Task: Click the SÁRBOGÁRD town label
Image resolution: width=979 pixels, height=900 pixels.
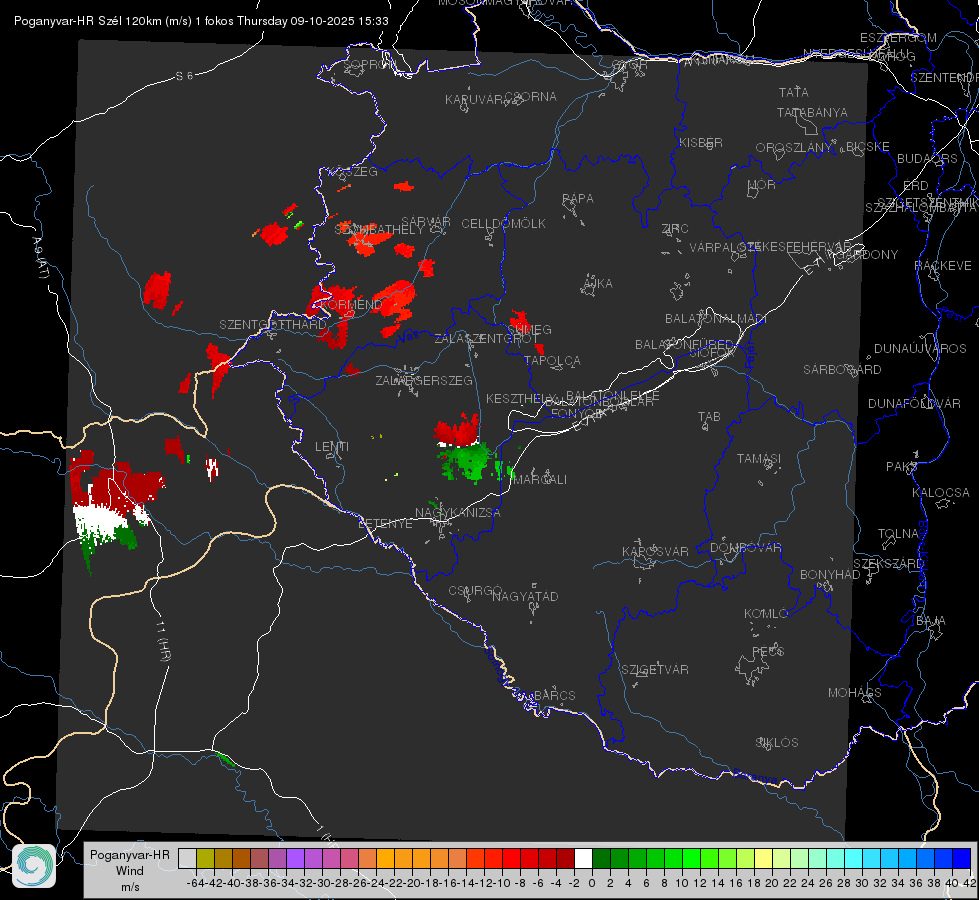Action: [842, 370]
